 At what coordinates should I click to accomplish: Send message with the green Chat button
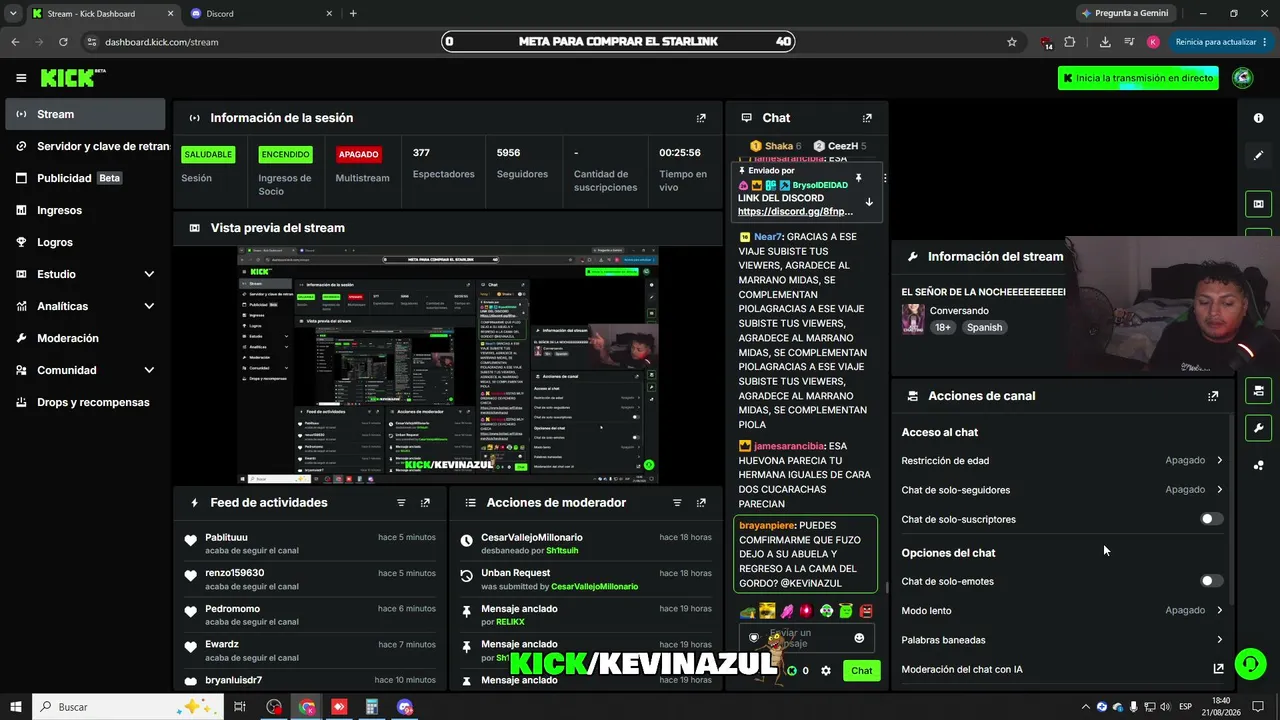pos(861,671)
